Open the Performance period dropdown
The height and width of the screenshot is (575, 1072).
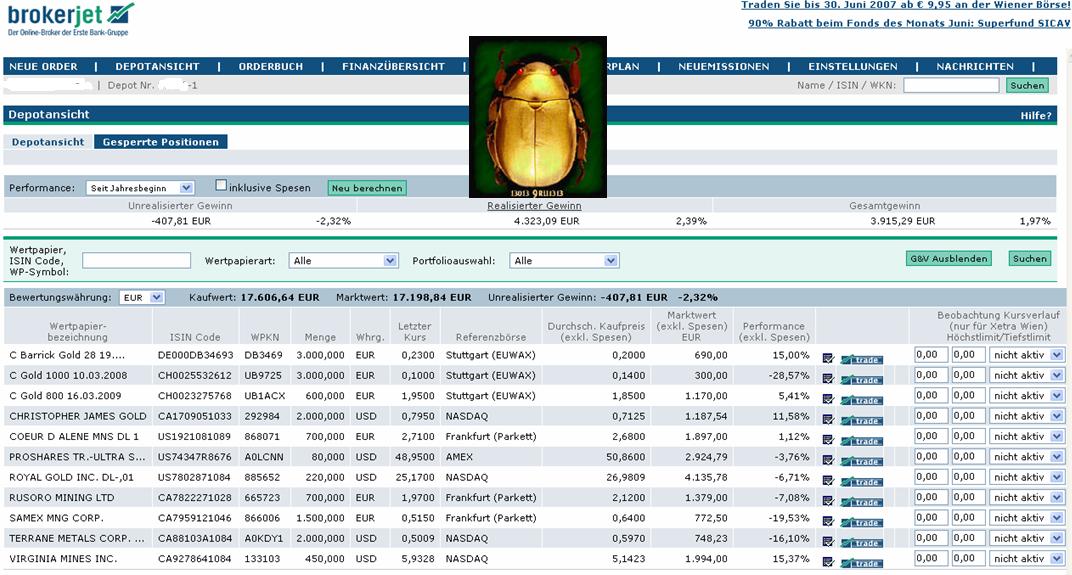coord(140,188)
